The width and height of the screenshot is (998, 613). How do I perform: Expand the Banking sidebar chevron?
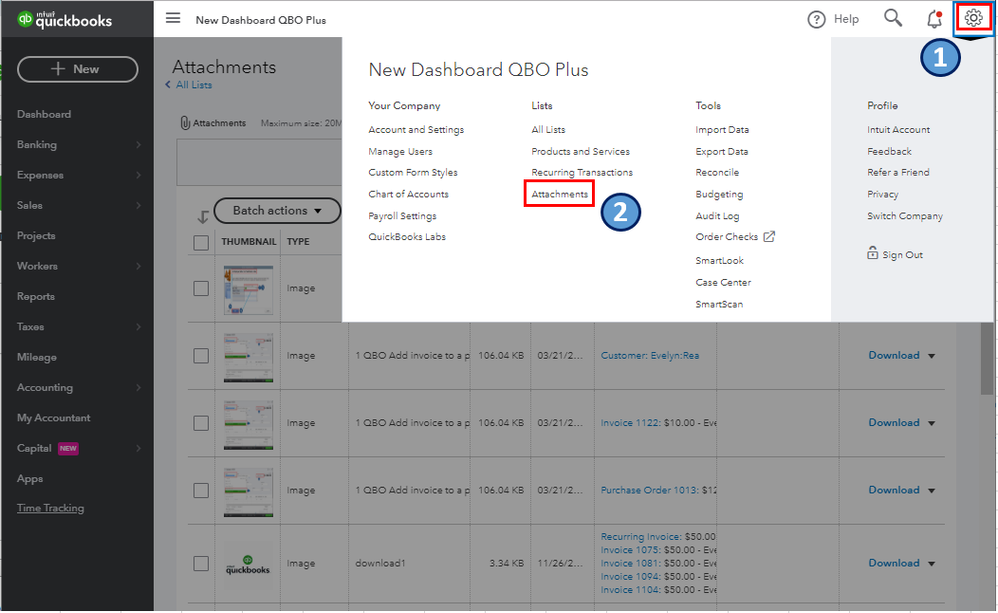(138, 144)
